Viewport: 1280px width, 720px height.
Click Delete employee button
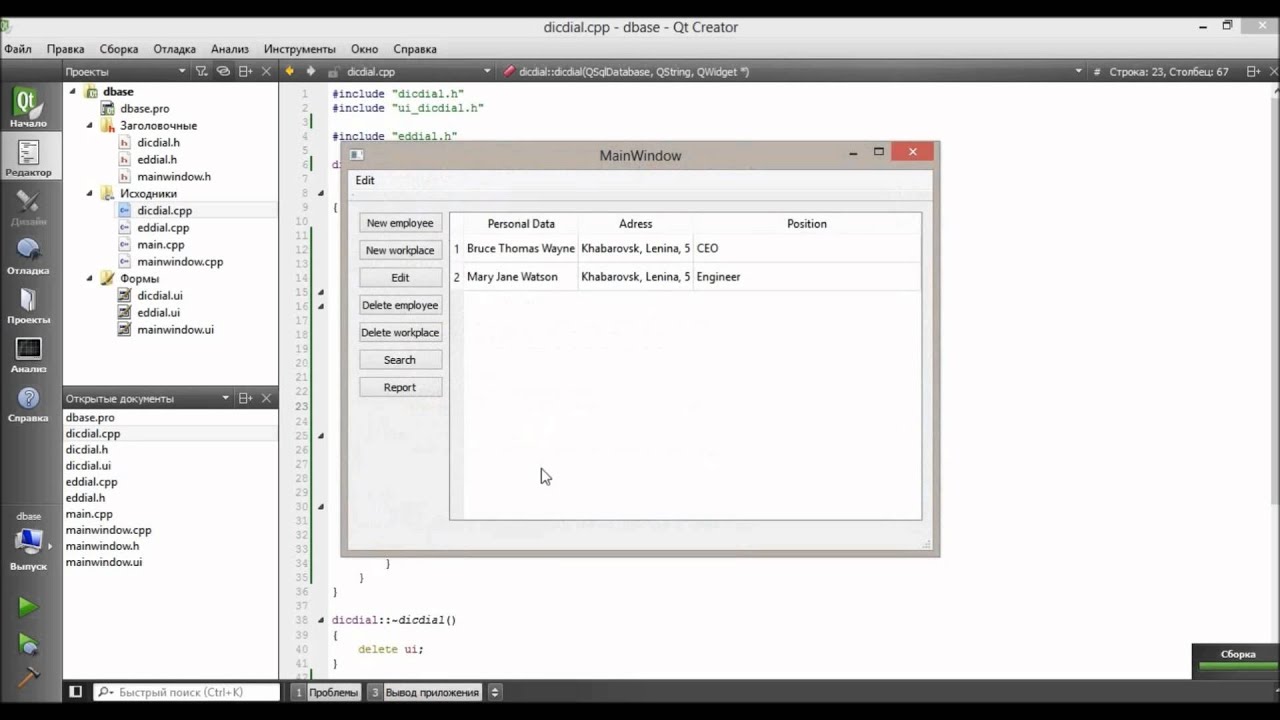point(400,305)
